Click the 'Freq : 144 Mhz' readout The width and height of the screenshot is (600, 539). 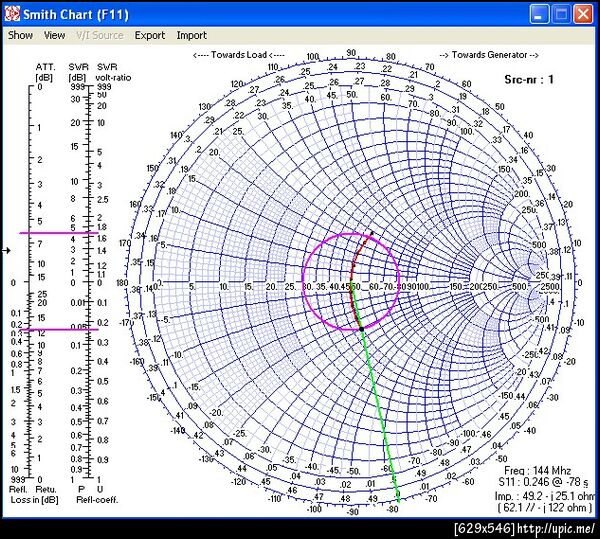pos(537,470)
